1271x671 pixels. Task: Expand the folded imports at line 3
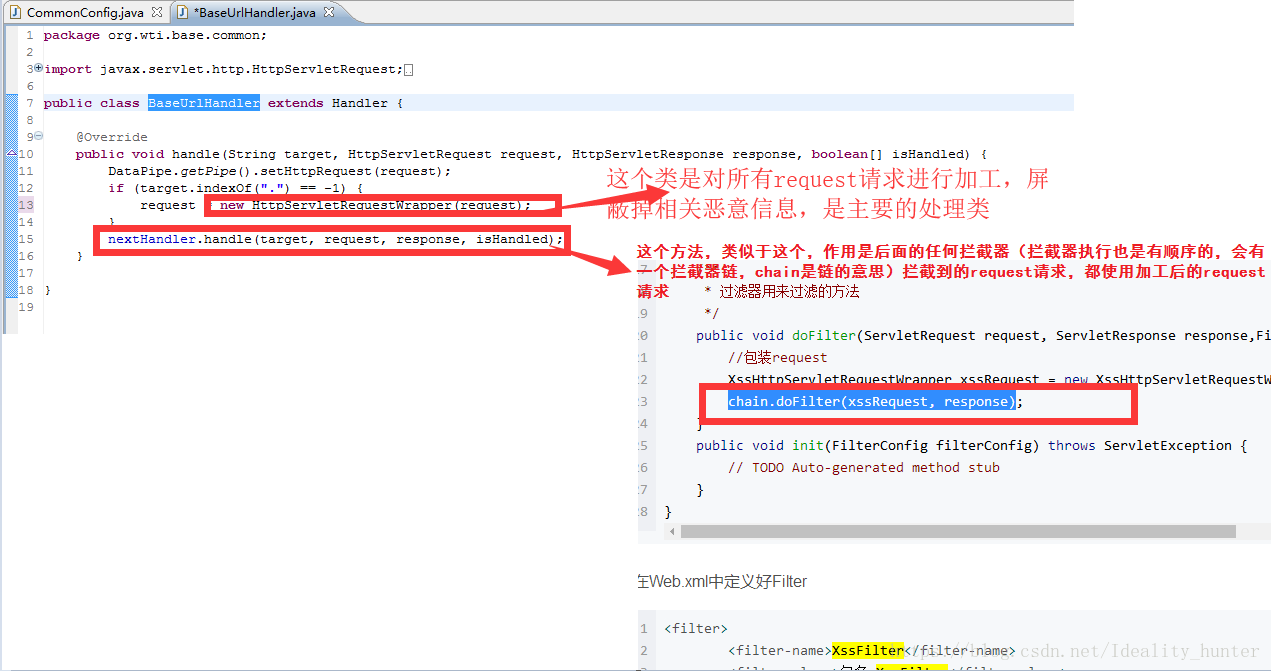[x=38, y=68]
